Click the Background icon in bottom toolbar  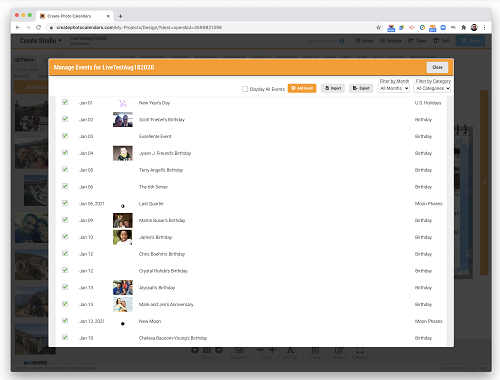coord(239,350)
